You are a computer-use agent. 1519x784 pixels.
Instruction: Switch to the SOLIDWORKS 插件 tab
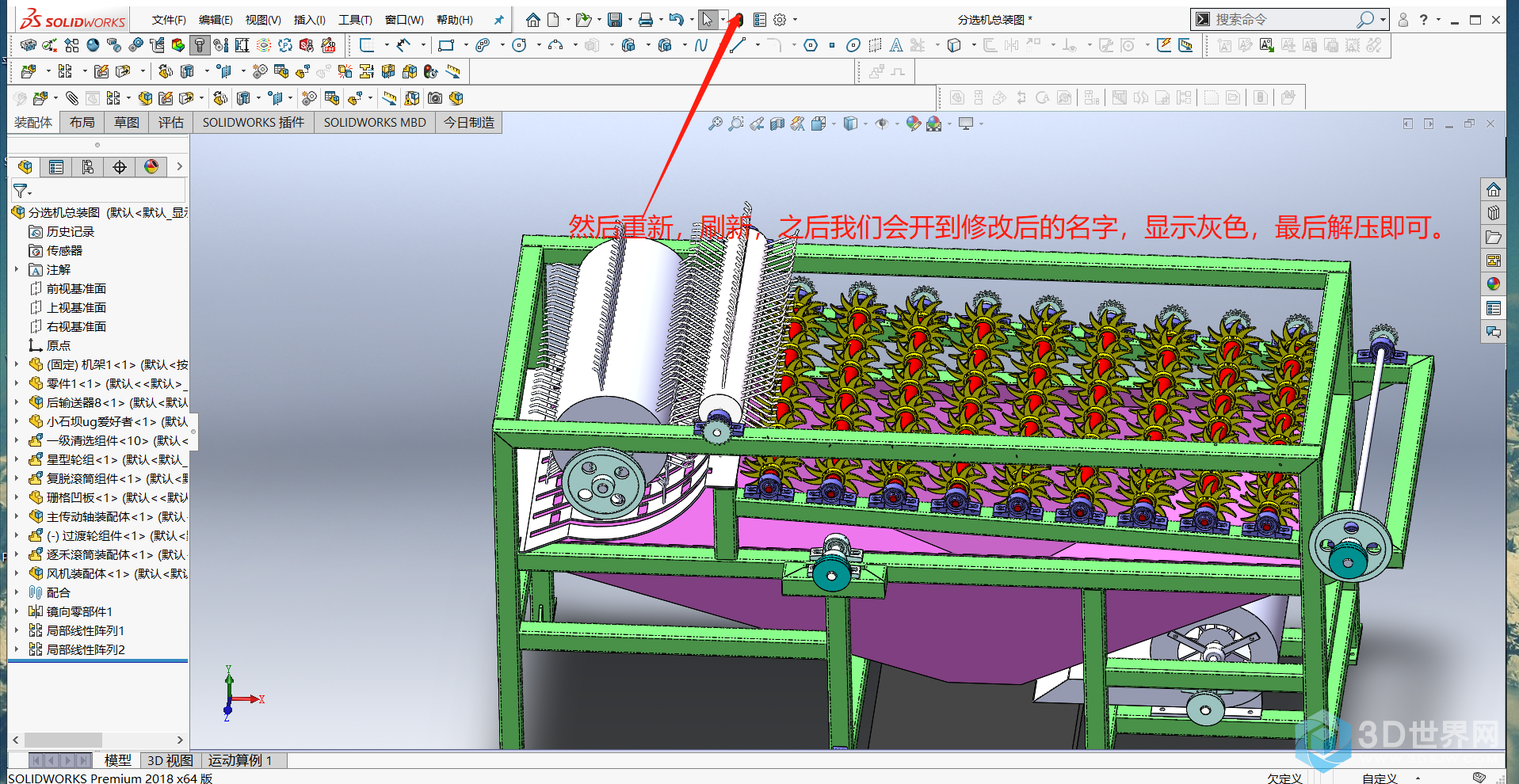pyautogui.click(x=254, y=123)
